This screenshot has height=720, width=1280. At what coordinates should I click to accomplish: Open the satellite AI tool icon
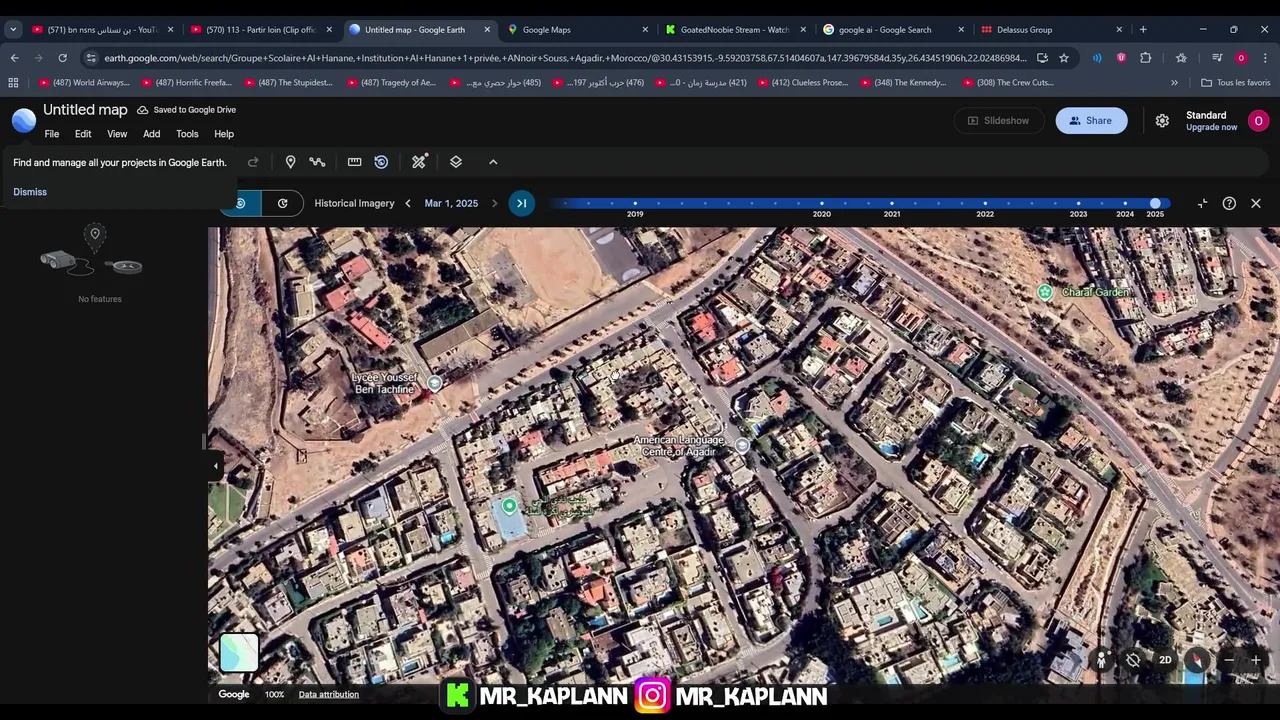(419, 161)
